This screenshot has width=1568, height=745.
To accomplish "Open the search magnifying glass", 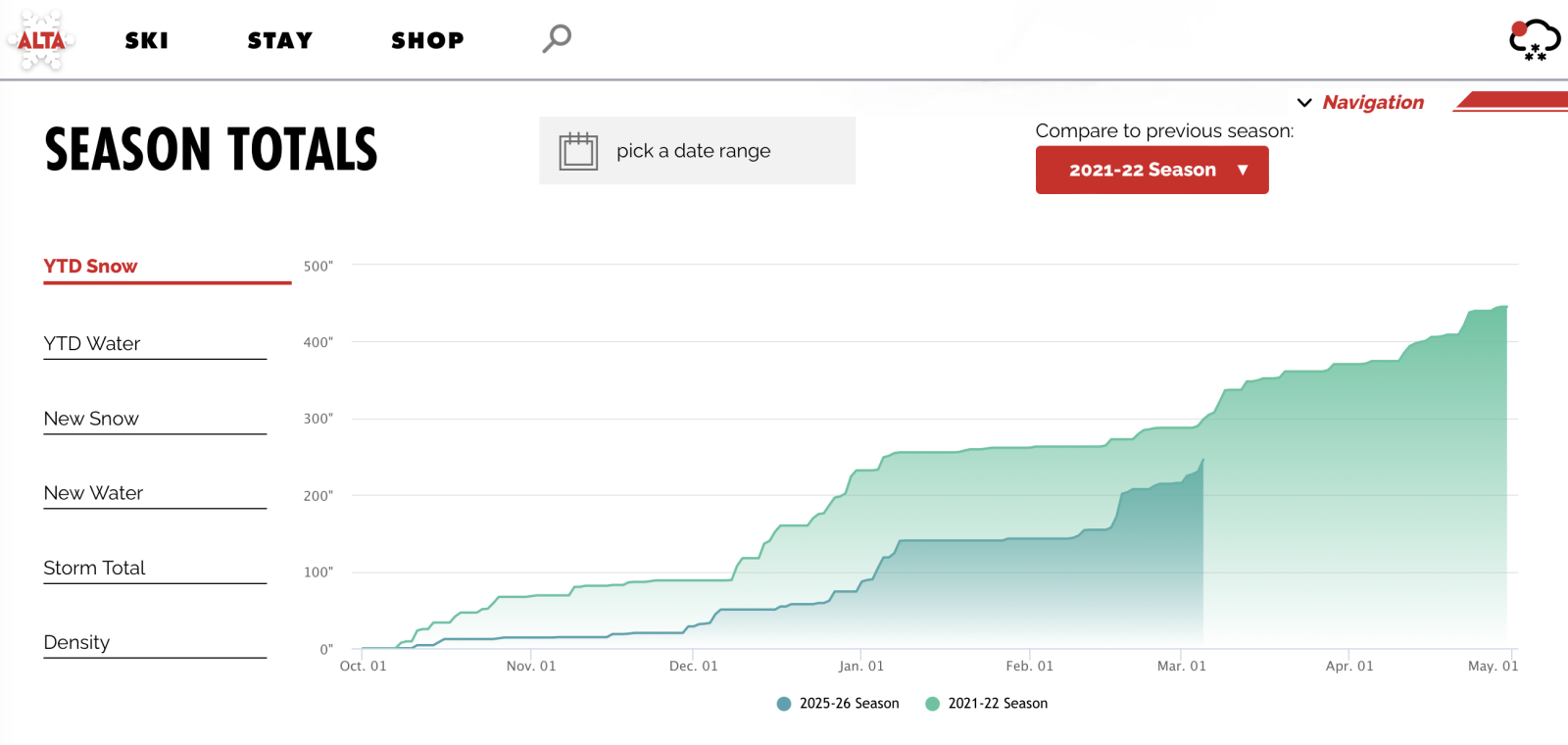I will [x=557, y=38].
